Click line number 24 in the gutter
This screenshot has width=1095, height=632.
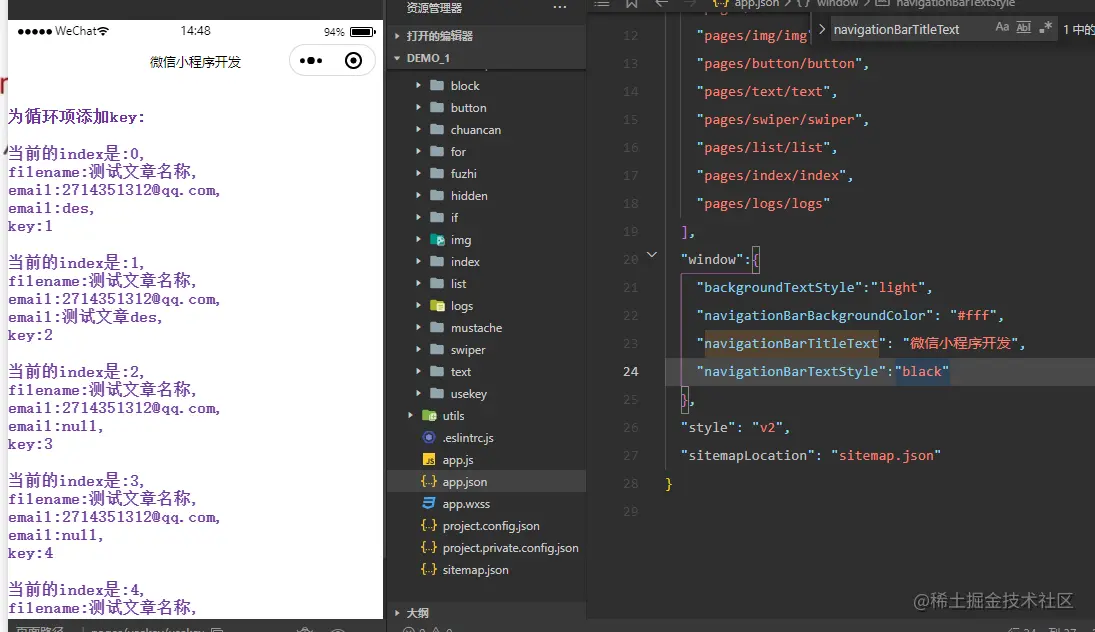click(630, 372)
